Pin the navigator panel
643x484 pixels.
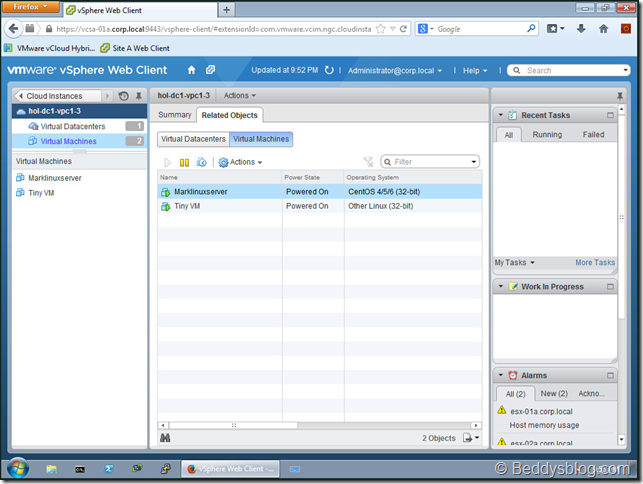click(x=139, y=96)
